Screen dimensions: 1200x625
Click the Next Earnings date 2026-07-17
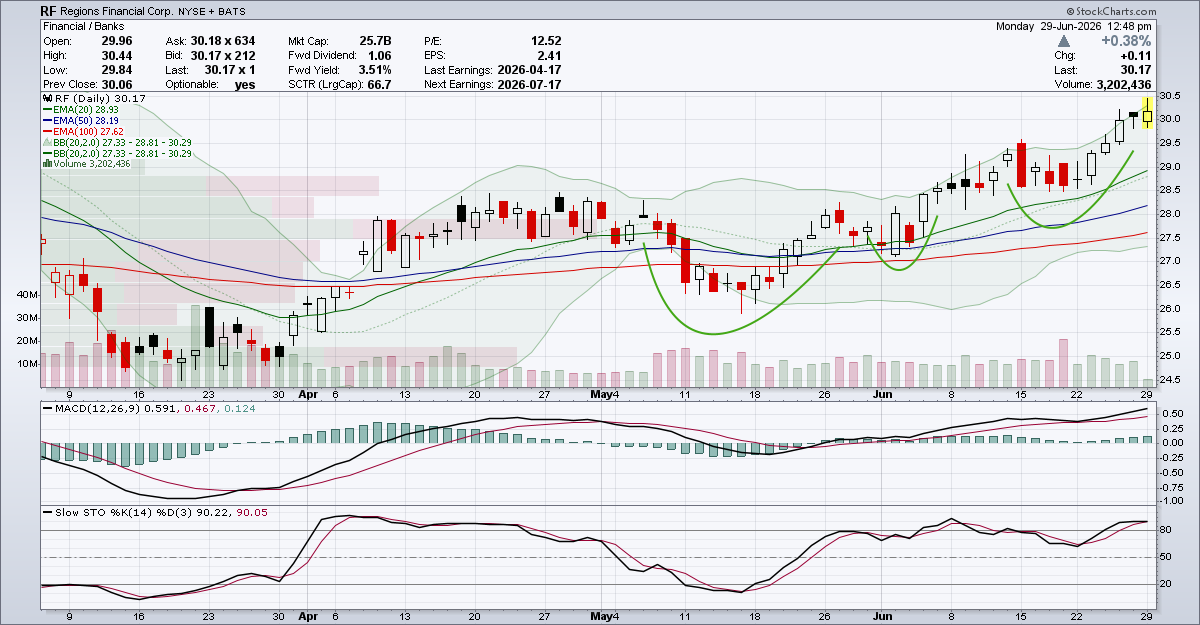tap(529, 86)
